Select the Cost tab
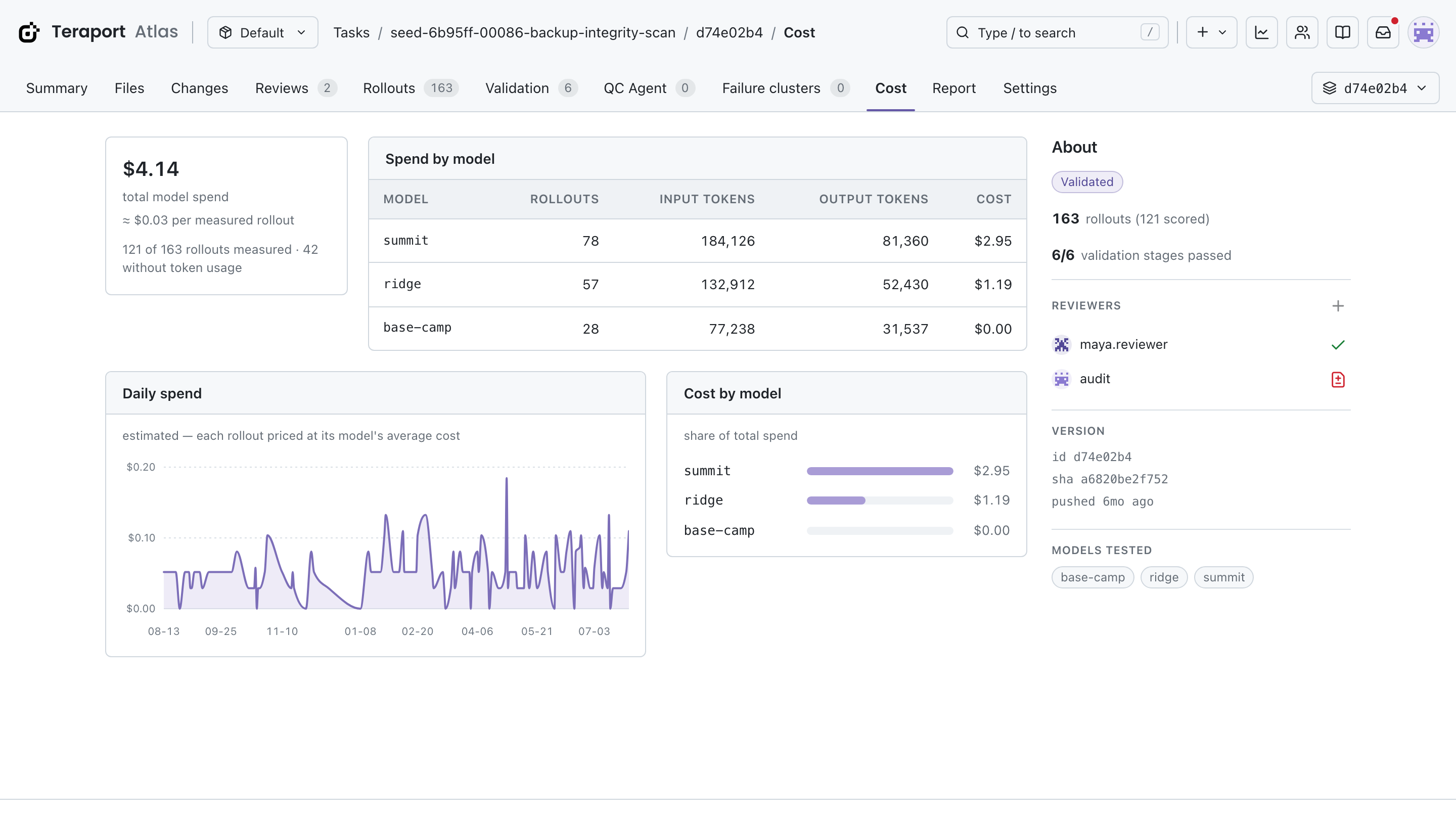The image size is (1456, 819). point(890,87)
